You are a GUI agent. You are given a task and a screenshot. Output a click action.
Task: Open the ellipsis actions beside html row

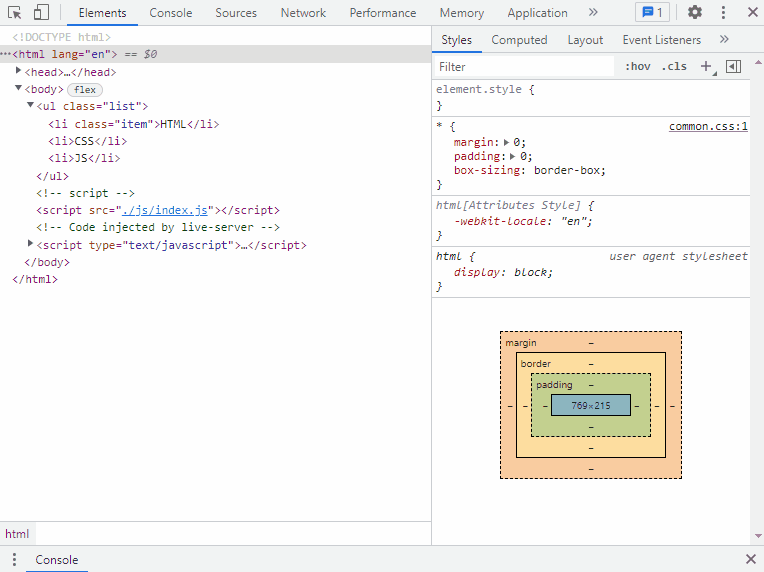pos(5,54)
